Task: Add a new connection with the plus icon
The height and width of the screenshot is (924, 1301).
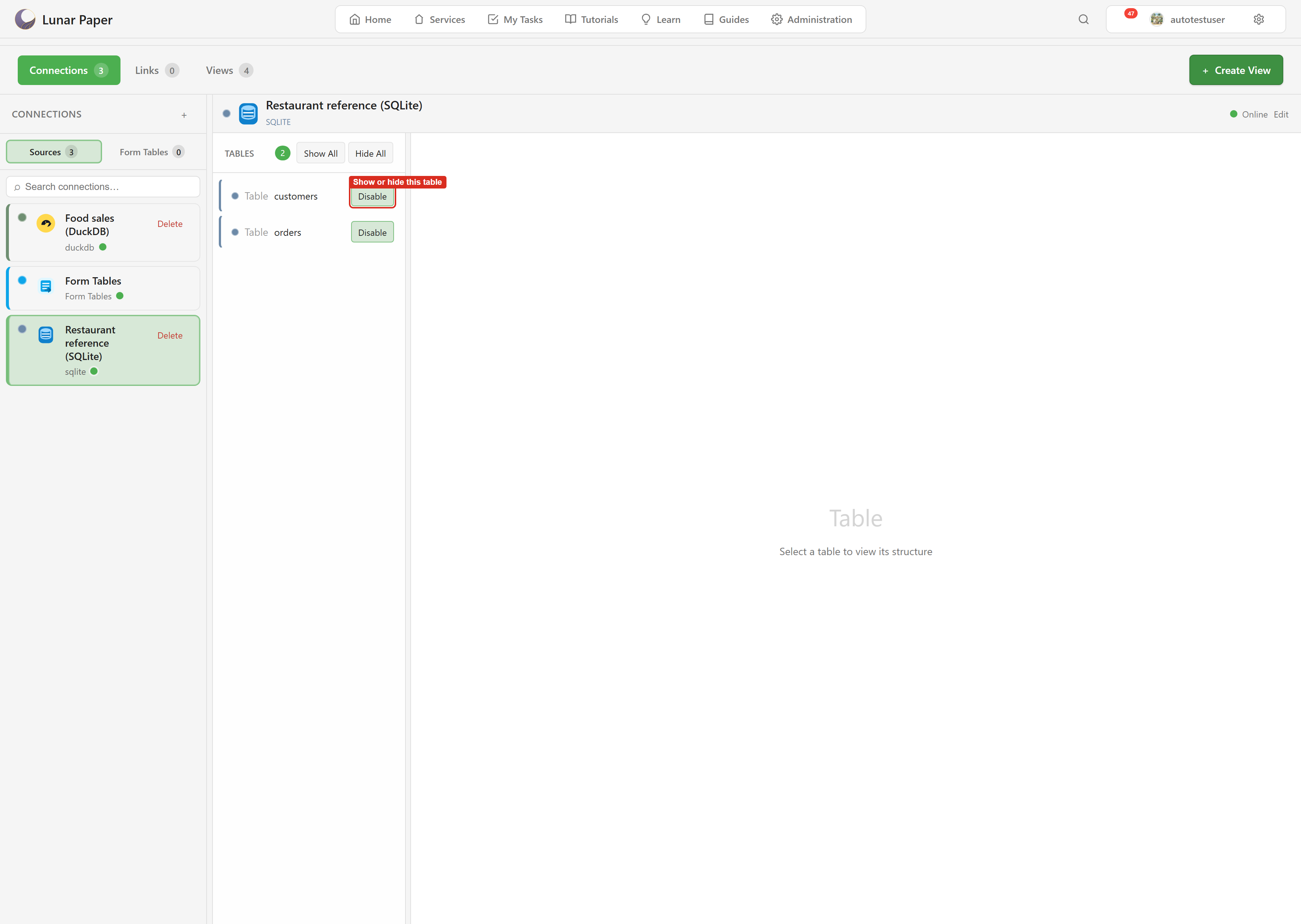Action: tap(184, 115)
